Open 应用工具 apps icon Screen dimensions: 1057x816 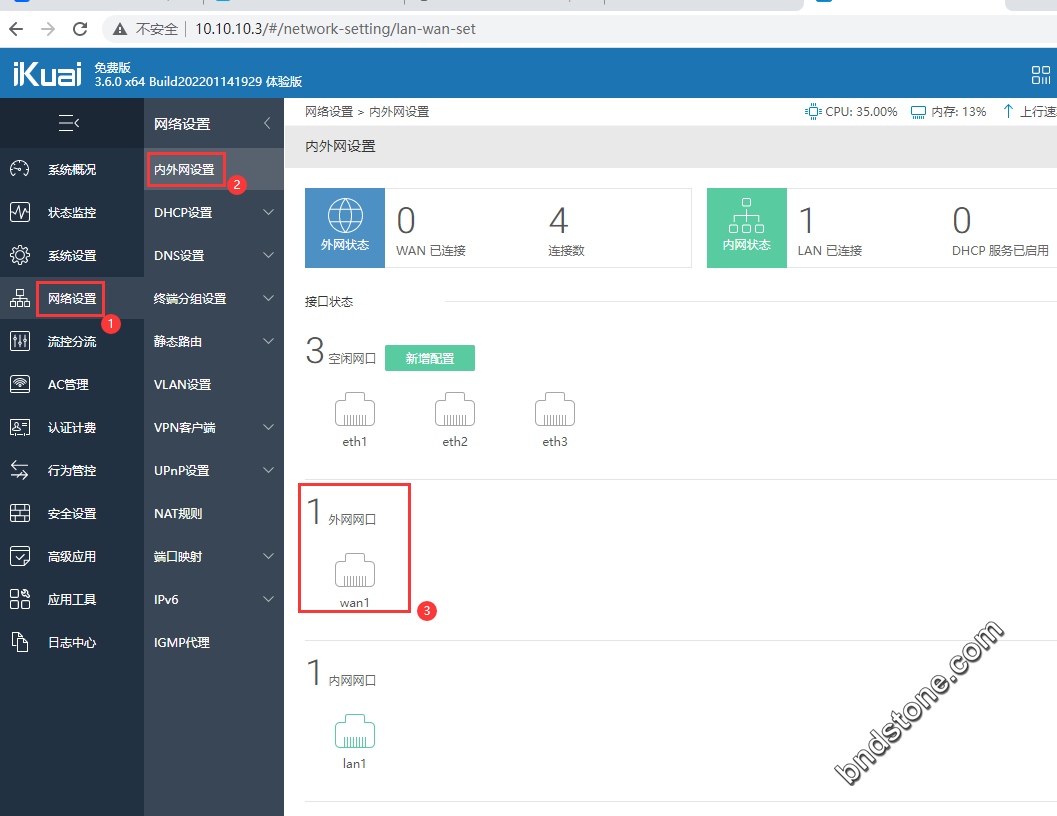point(20,599)
